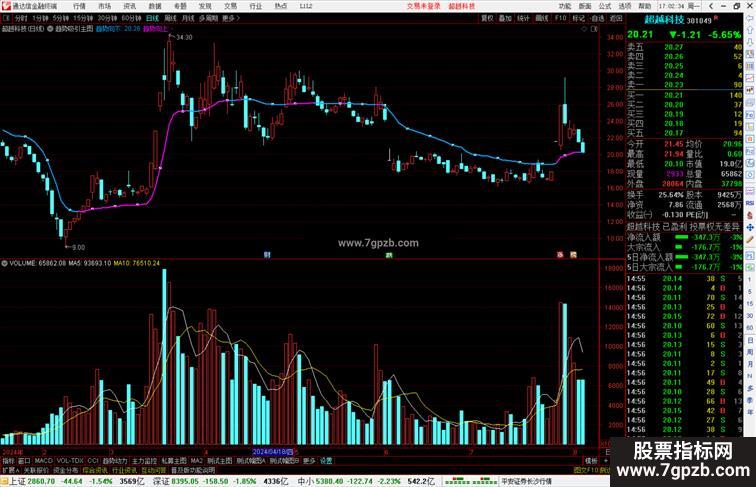Click the stock name 超越科技 heading

tap(664, 20)
